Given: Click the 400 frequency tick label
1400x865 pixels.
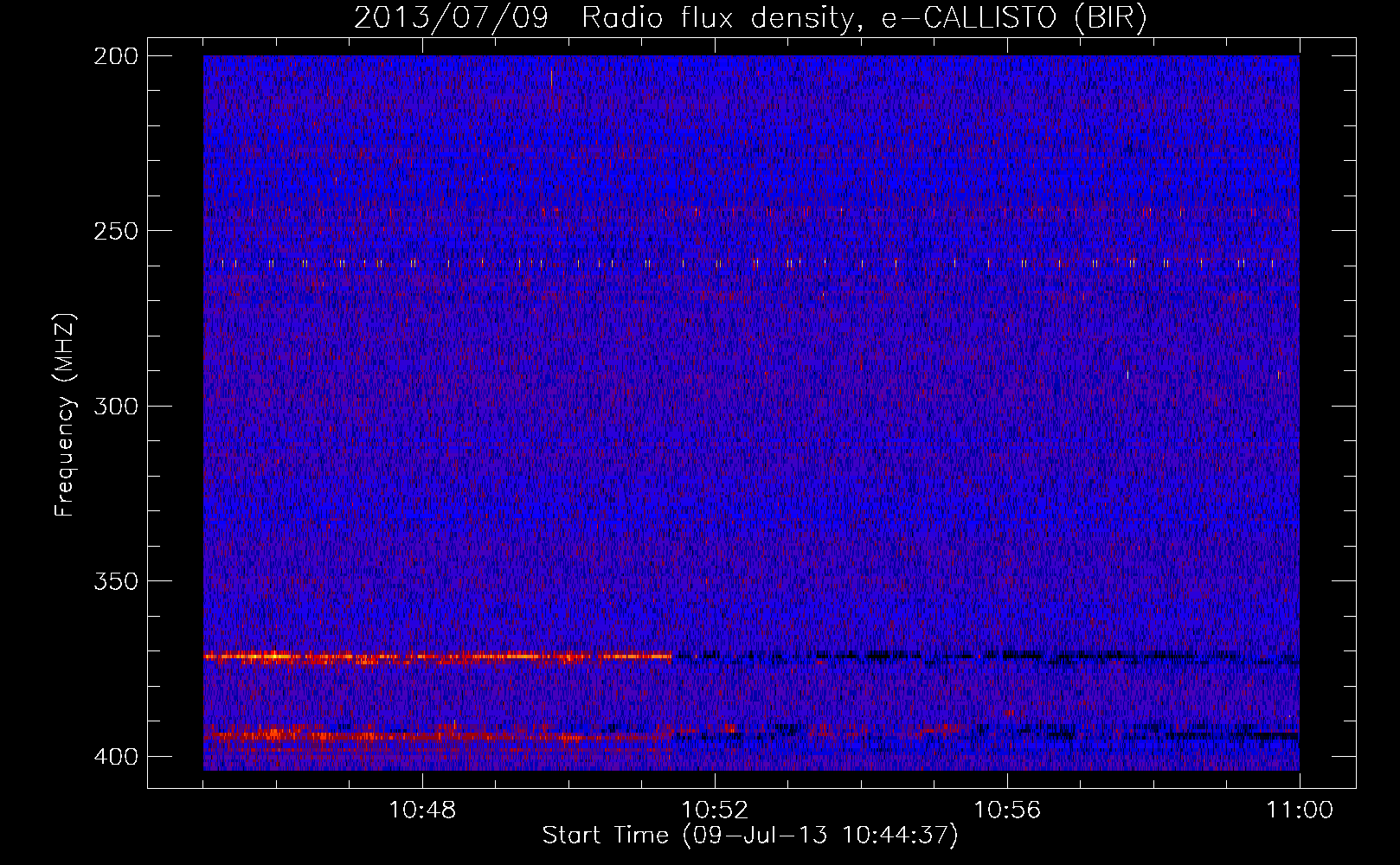Looking at the screenshot, I should tap(115, 757).
